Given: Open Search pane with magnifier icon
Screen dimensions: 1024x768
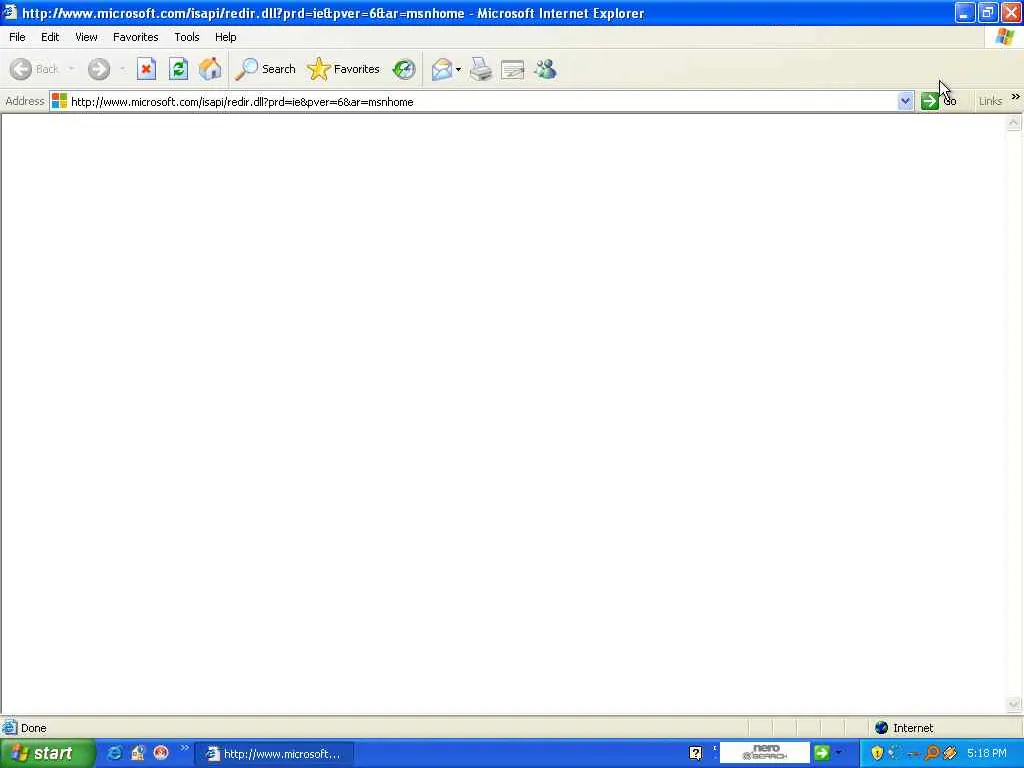Looking at the screenshot, I should click(x=266, y=69).
